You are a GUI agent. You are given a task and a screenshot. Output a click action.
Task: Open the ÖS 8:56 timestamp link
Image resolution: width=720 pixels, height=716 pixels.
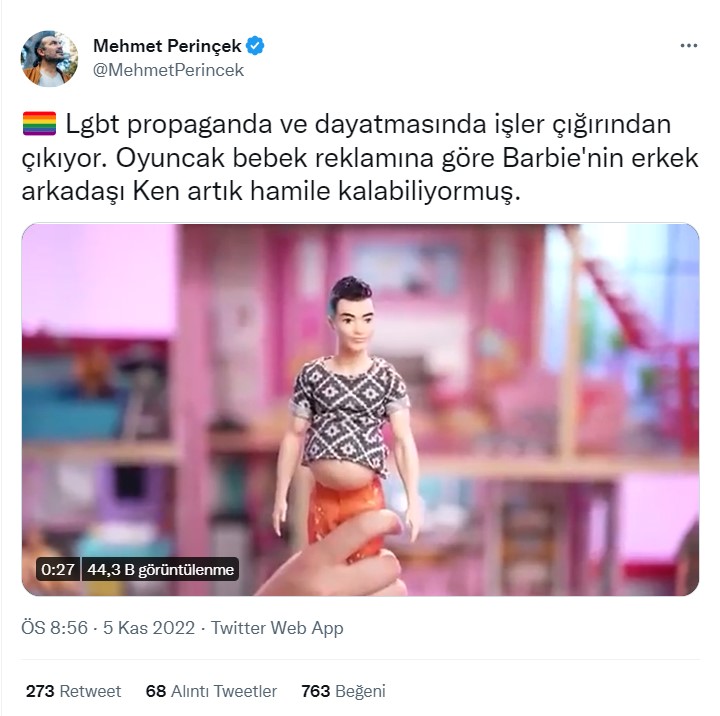(x=54, y=628)
